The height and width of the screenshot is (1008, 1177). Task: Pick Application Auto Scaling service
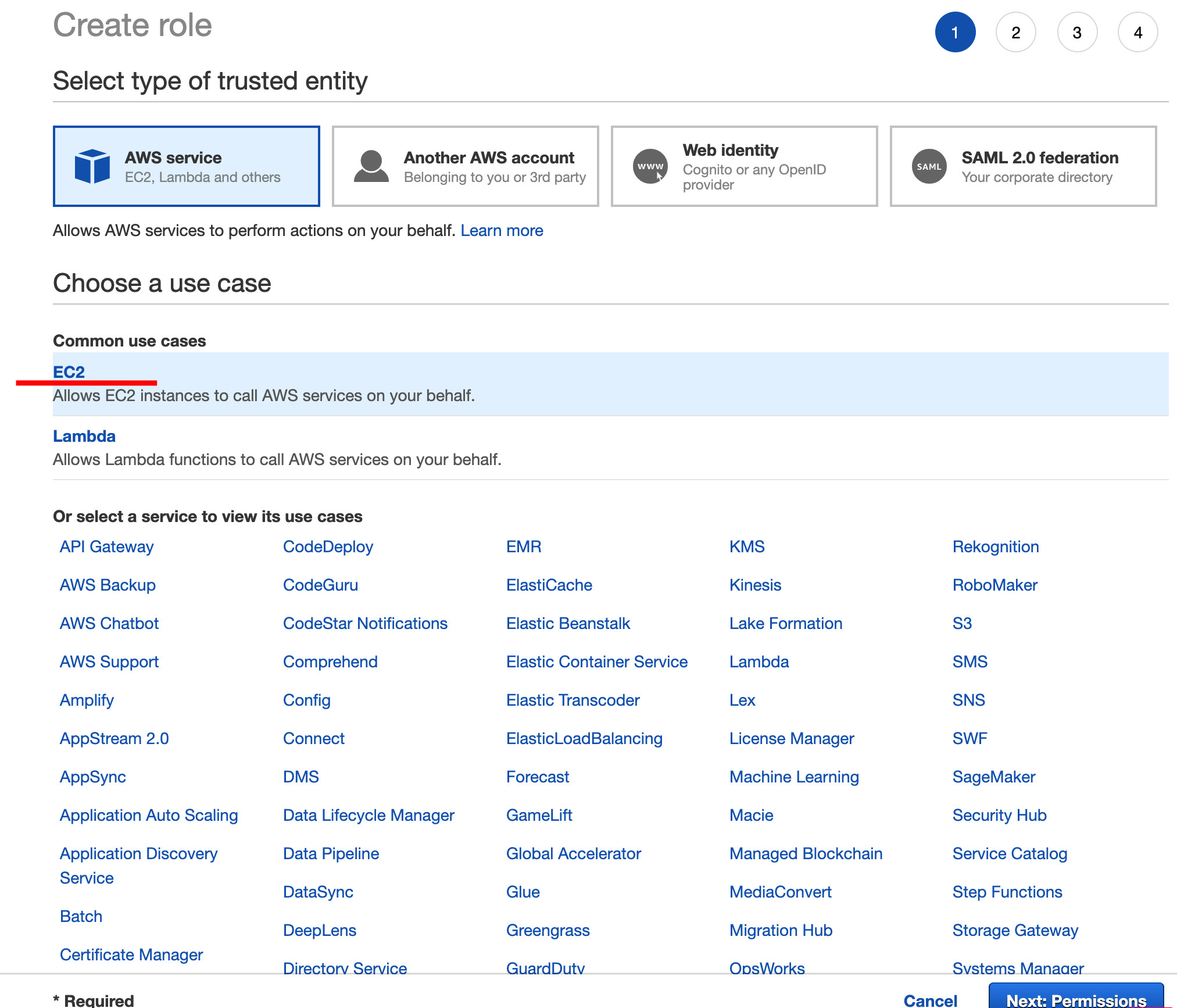pyautogui.click(x=149, y=816)
